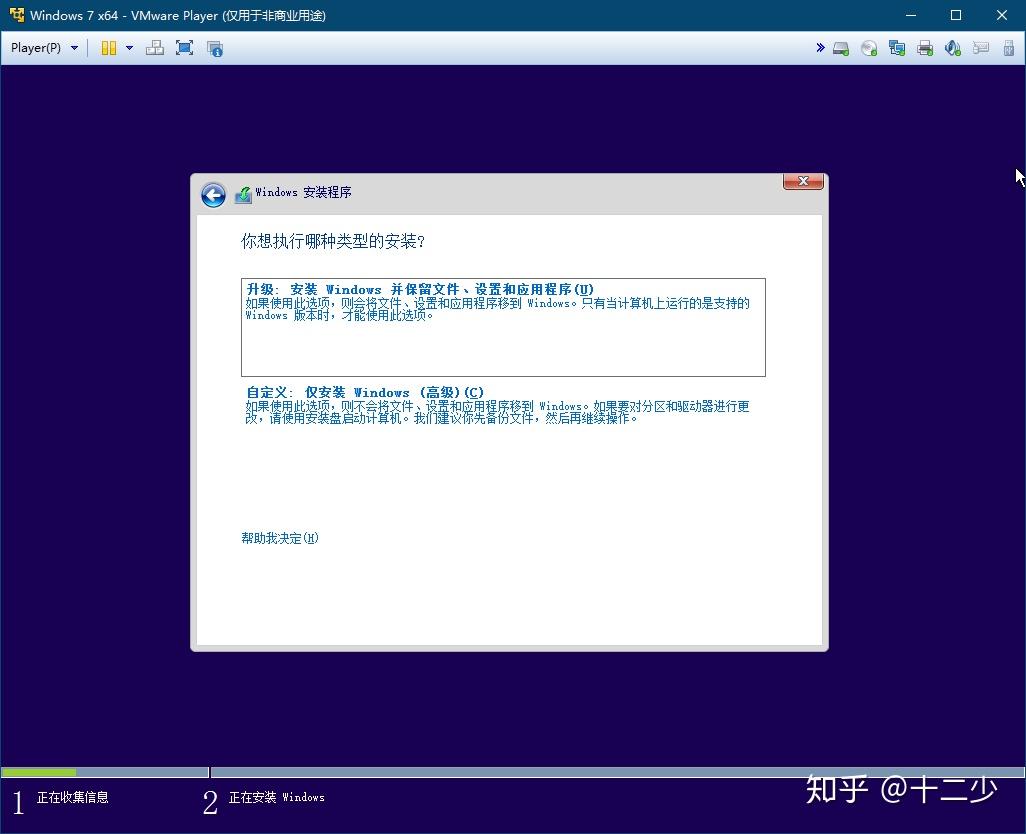The image size is (1026, 834).
Task: Click the Windows setup icon in dialog title
Action: coord(243,194)
